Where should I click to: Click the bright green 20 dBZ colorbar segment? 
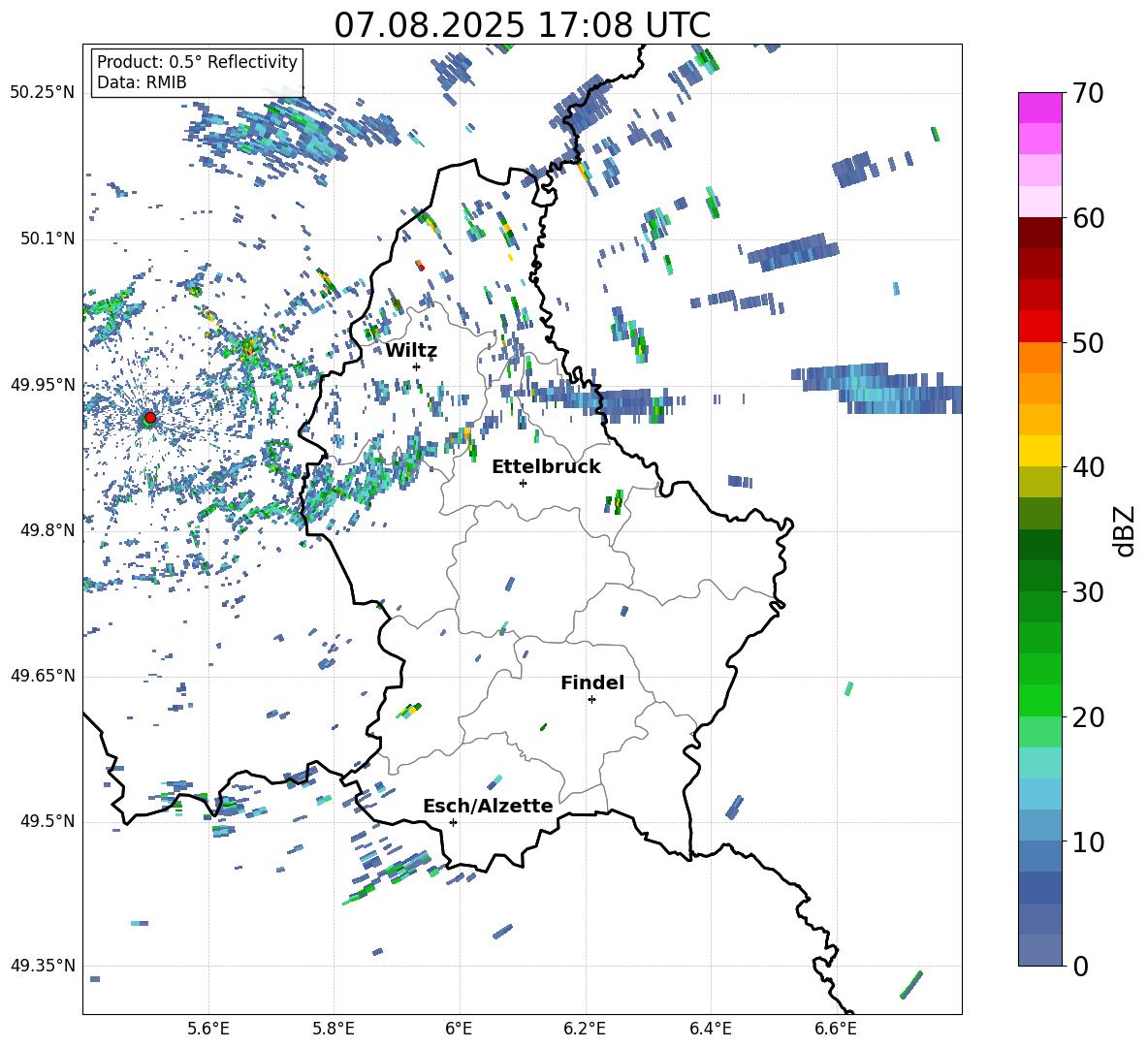click(1040, 700)
